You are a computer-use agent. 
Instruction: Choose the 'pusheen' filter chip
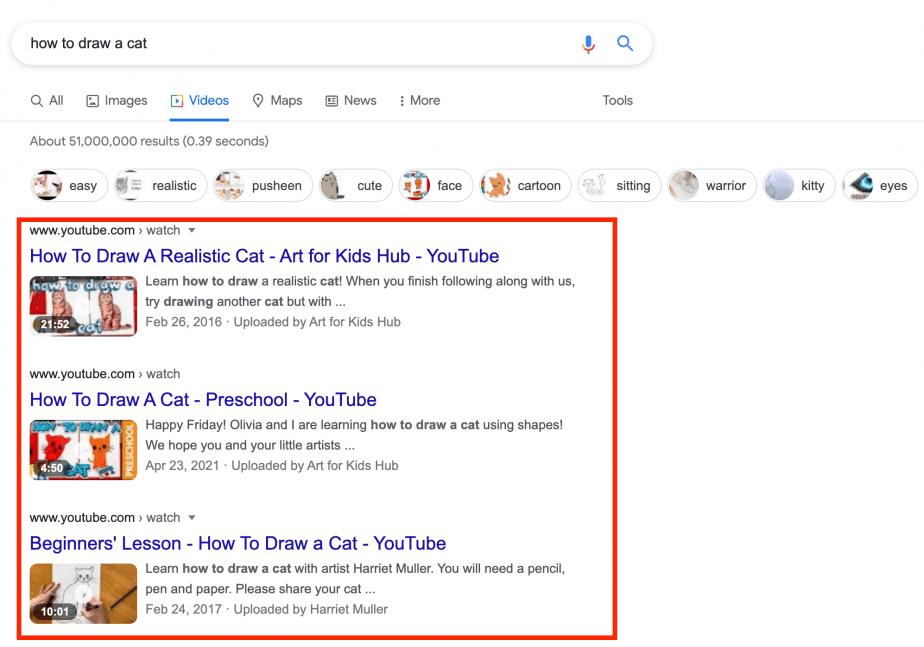point(263,186)
